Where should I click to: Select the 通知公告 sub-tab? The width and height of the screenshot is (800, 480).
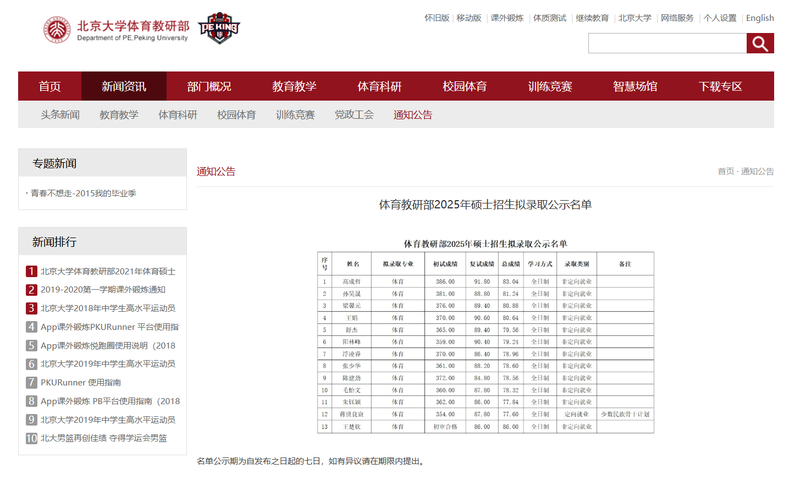coord(413,115)
